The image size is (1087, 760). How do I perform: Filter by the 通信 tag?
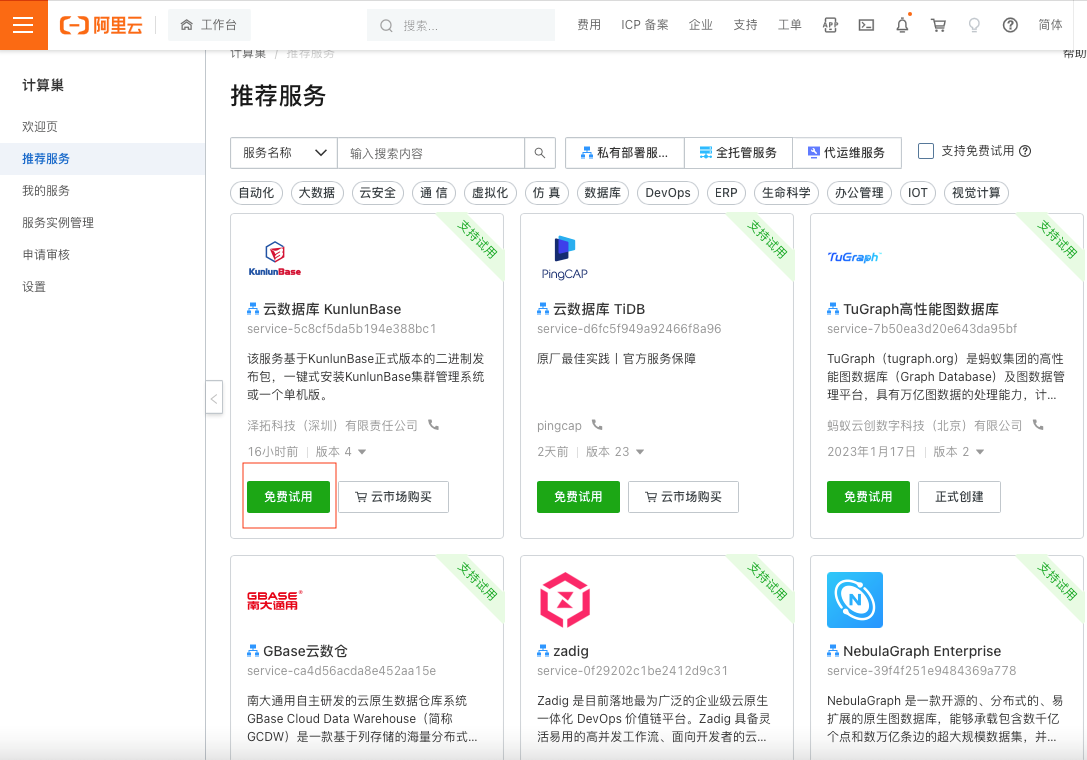(x=434, y=193)
